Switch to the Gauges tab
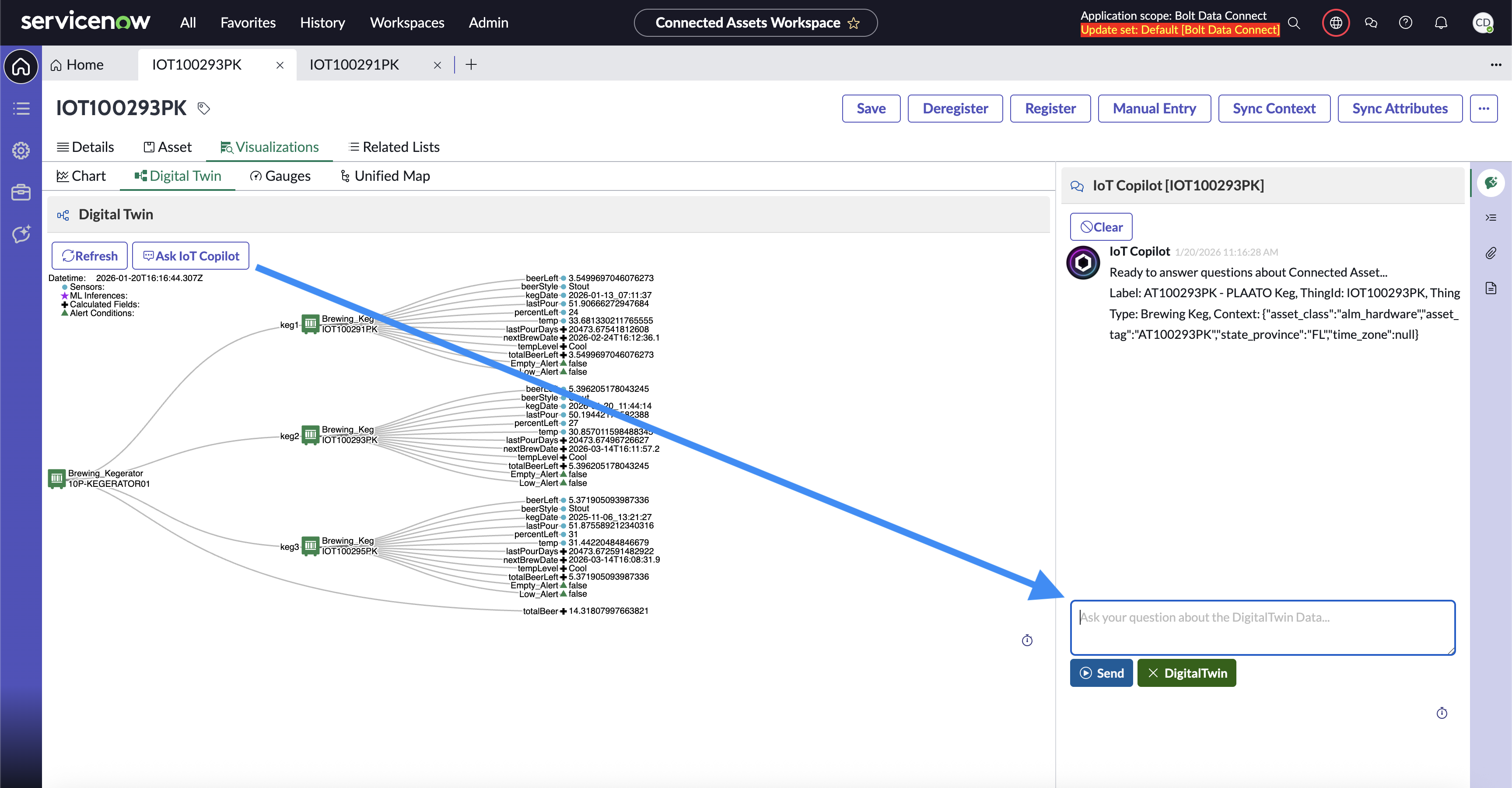Screen dimensions: 1512x788 coord(280,176)
